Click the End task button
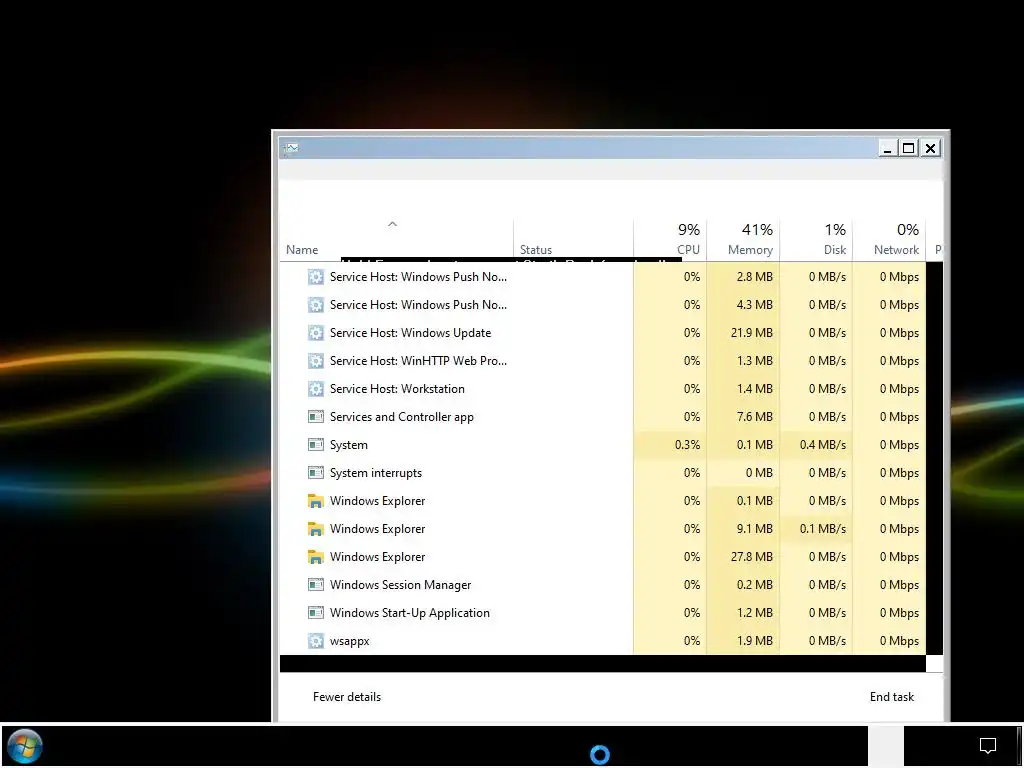1024x768 pixels. (x=892, y=697)
